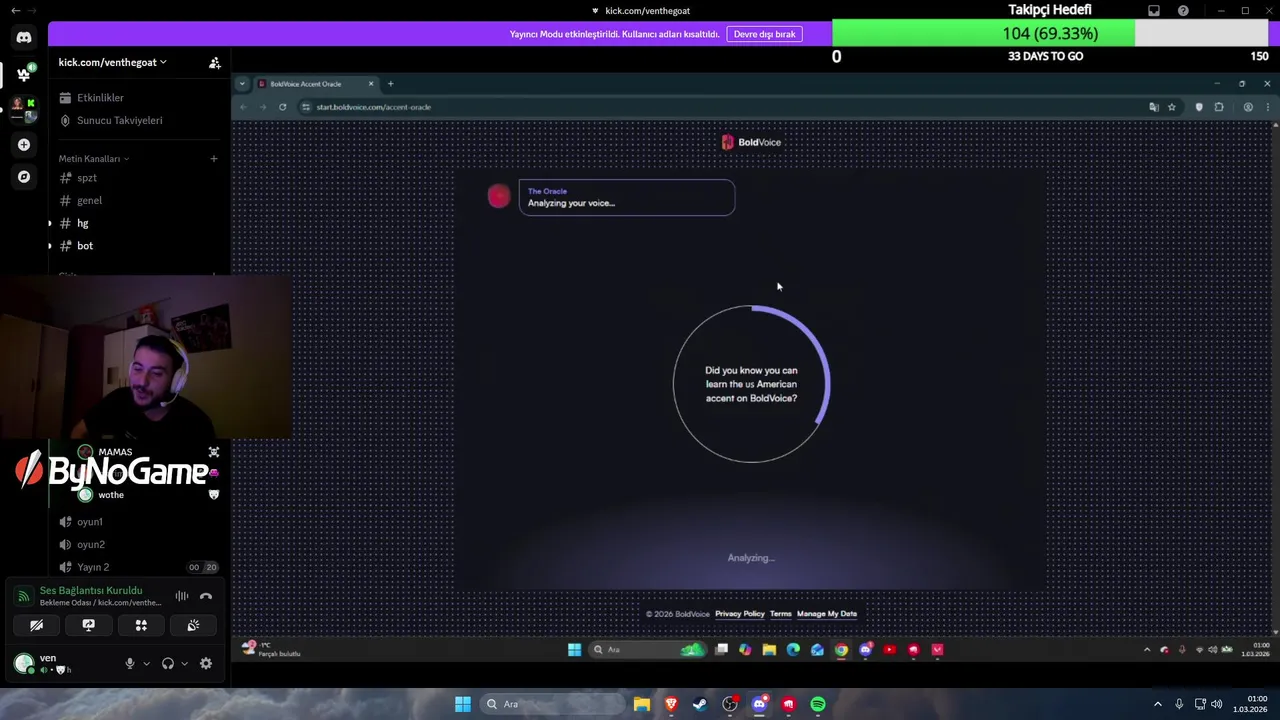Mute the Discord microphone

(x=129, y=664)
